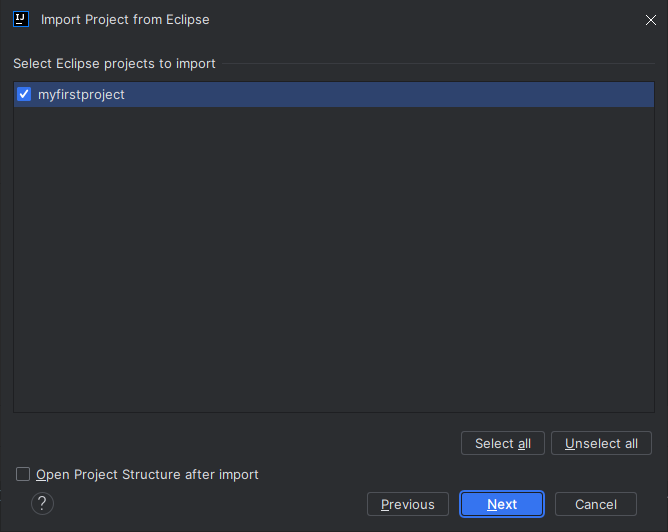This screenshot has width=668, height=532.
Task: Enable Open Project Structure after import
Action: 23,474
